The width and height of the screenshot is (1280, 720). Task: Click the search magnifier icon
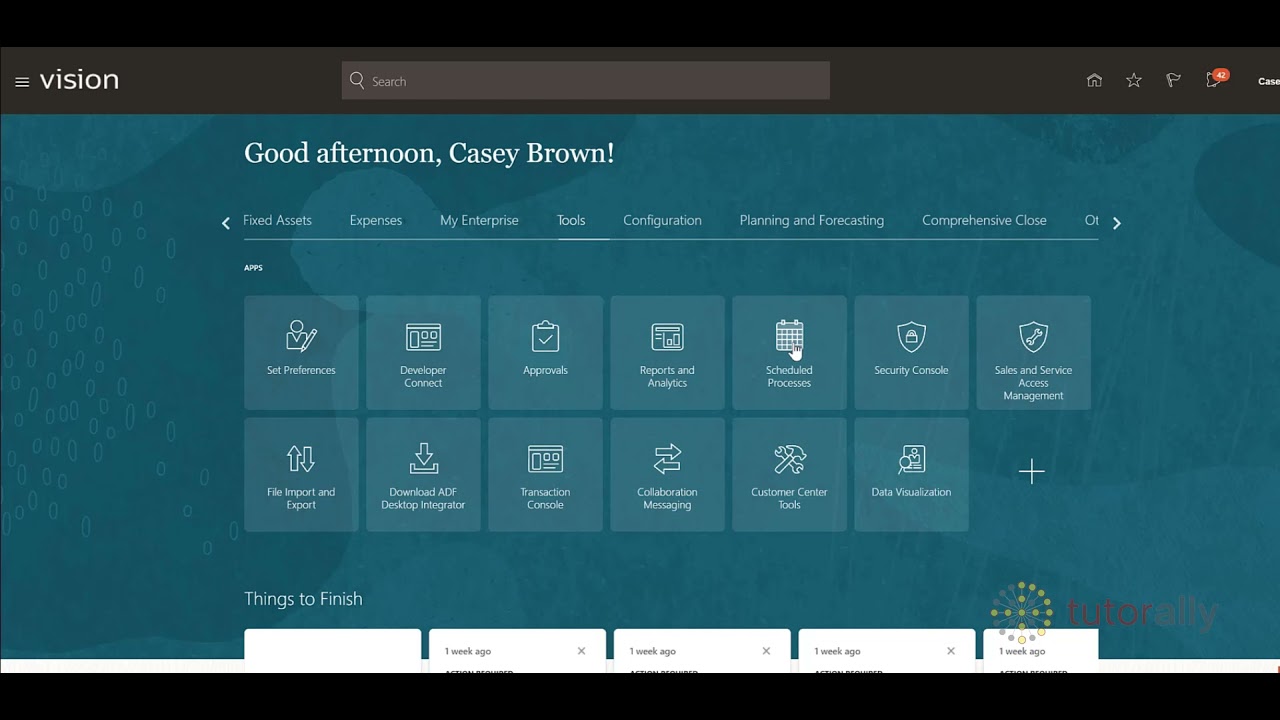[x=357, y=81]
